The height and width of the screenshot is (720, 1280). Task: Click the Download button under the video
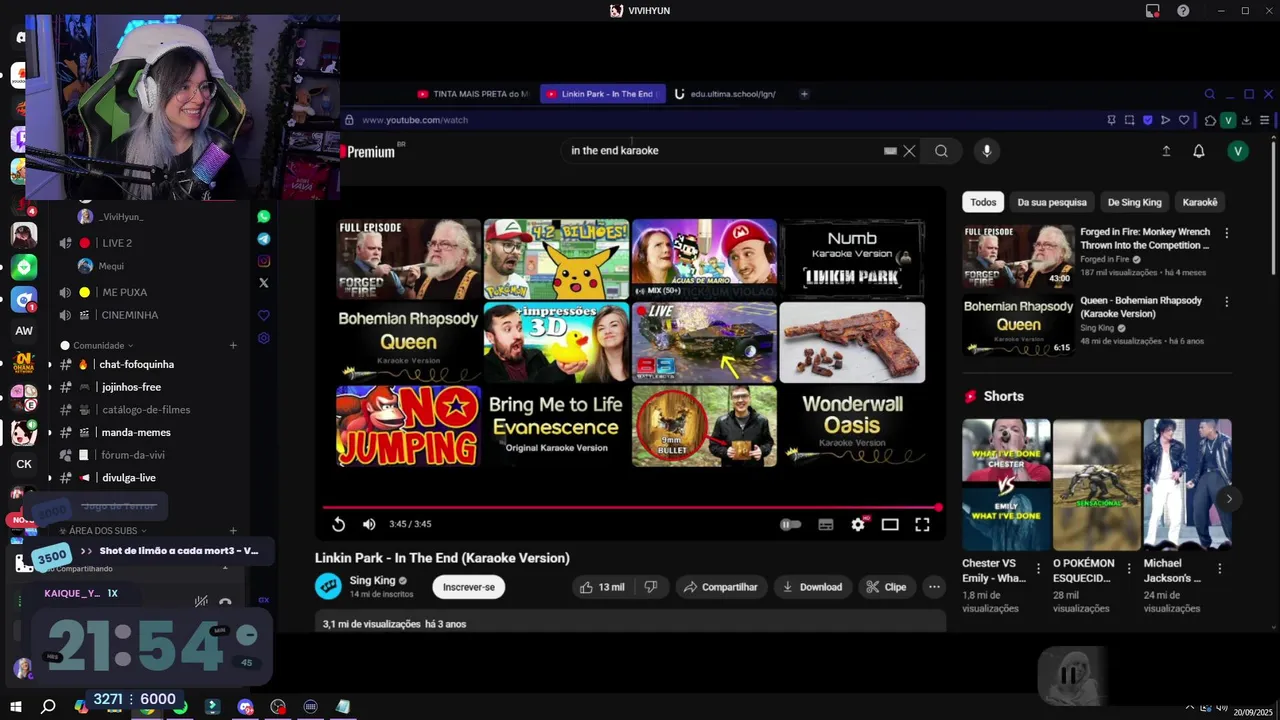click(811, 587)
